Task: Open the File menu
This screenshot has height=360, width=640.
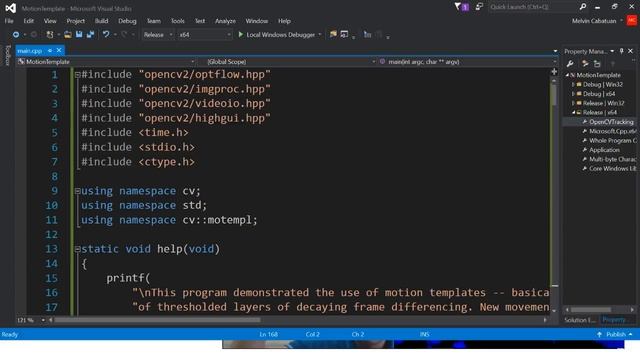Action: click(9, 21)
